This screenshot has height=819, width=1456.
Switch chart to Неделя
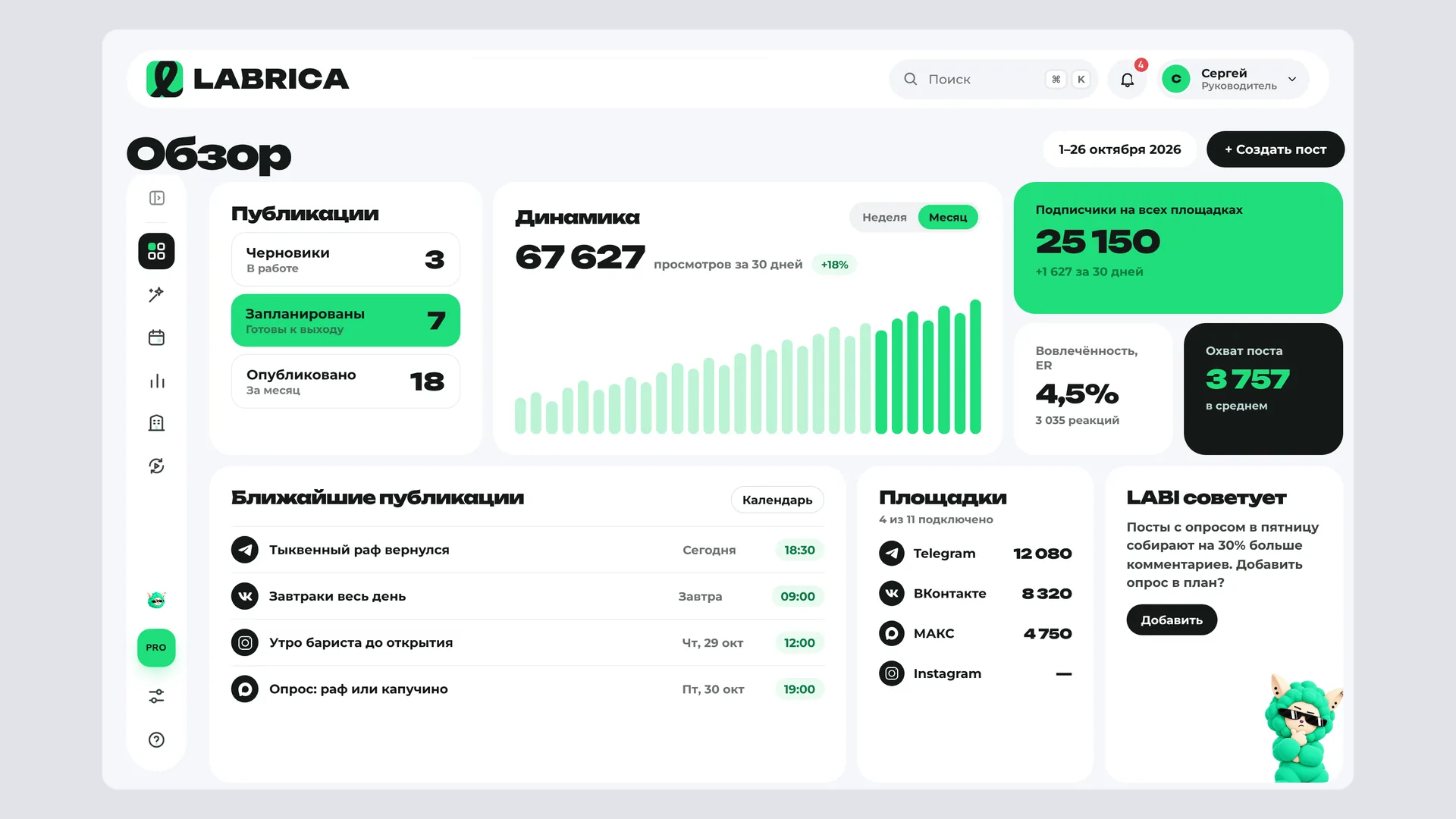(884, 218)
